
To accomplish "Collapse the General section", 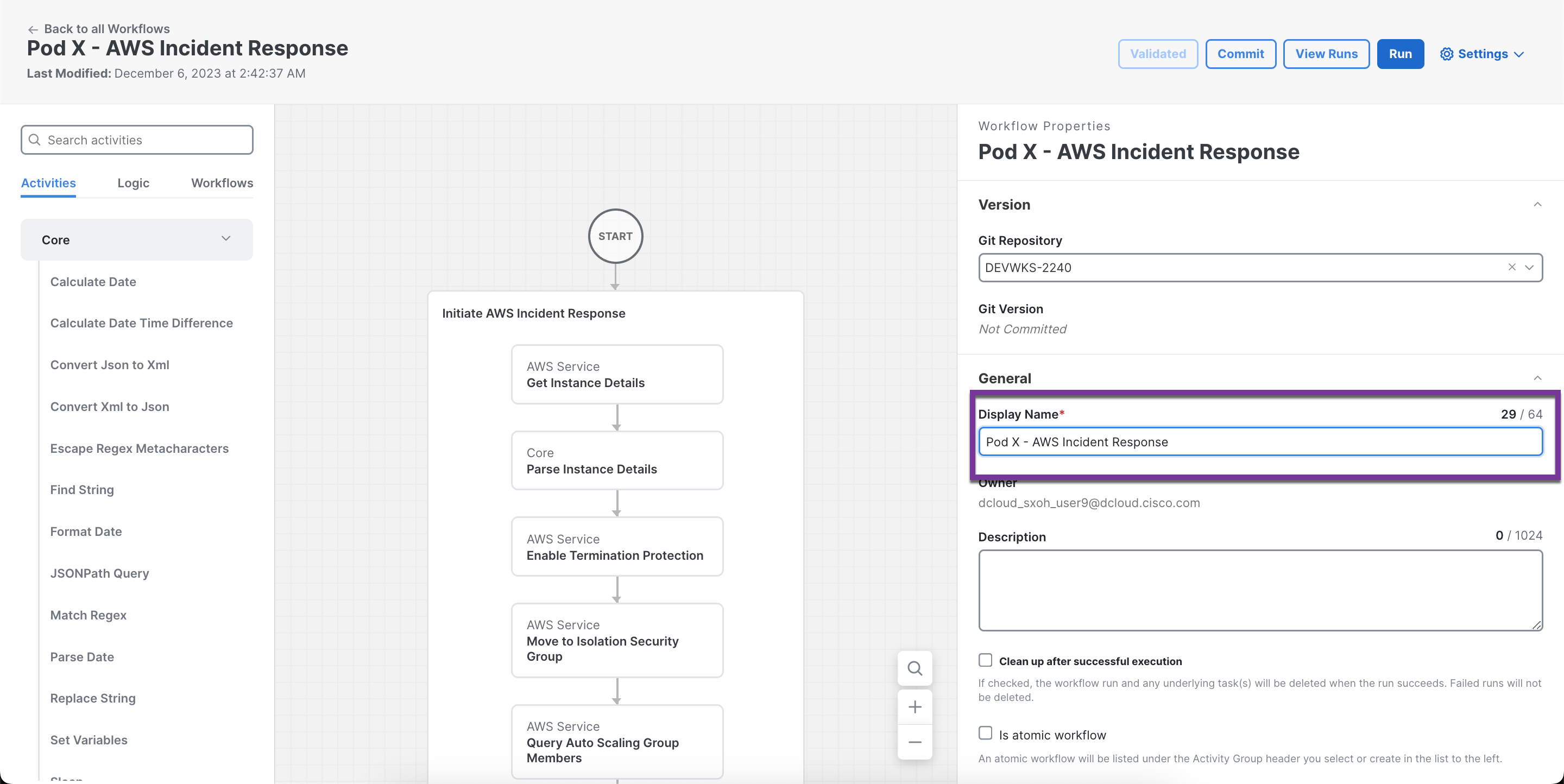I will [1537, 378].
